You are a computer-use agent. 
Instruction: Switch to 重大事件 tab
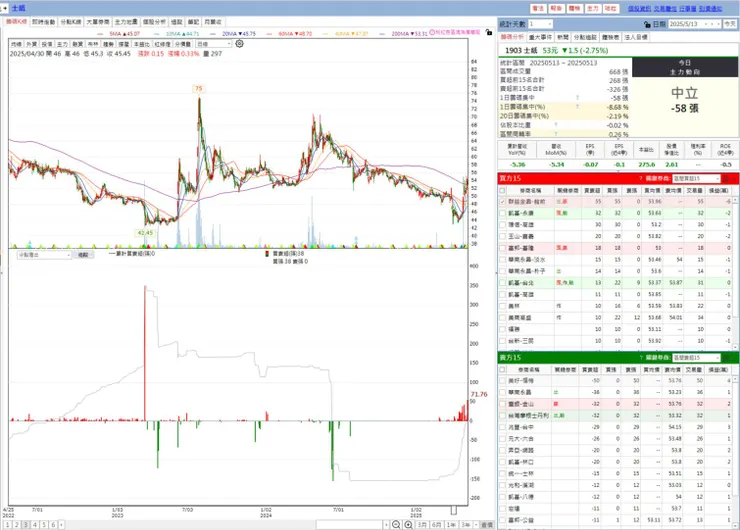(540, 37)
